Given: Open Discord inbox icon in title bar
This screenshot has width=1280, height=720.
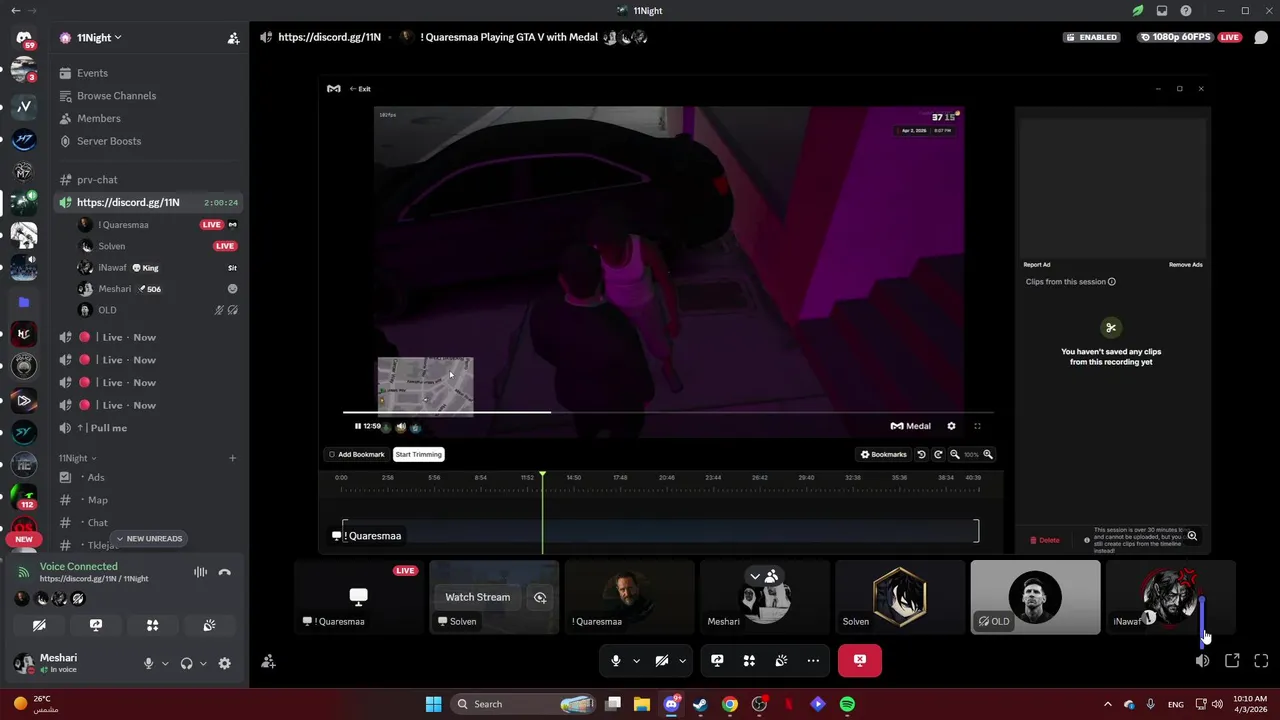Looking at the screenshot, I should (x=1162, y=11).
